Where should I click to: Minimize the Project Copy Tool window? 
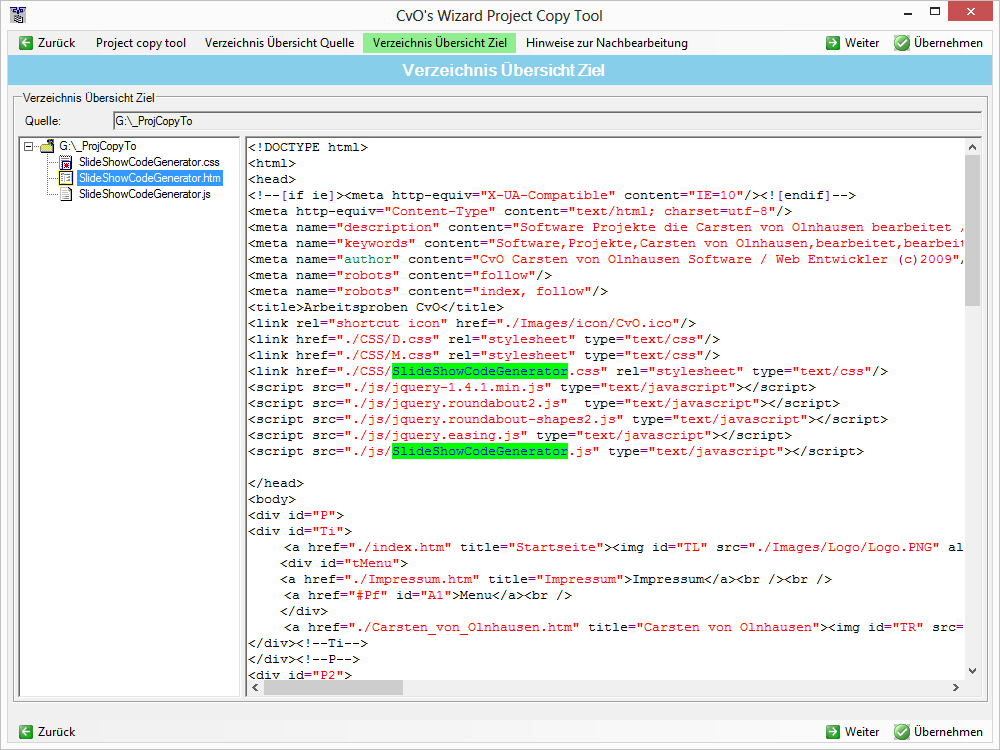908,13
